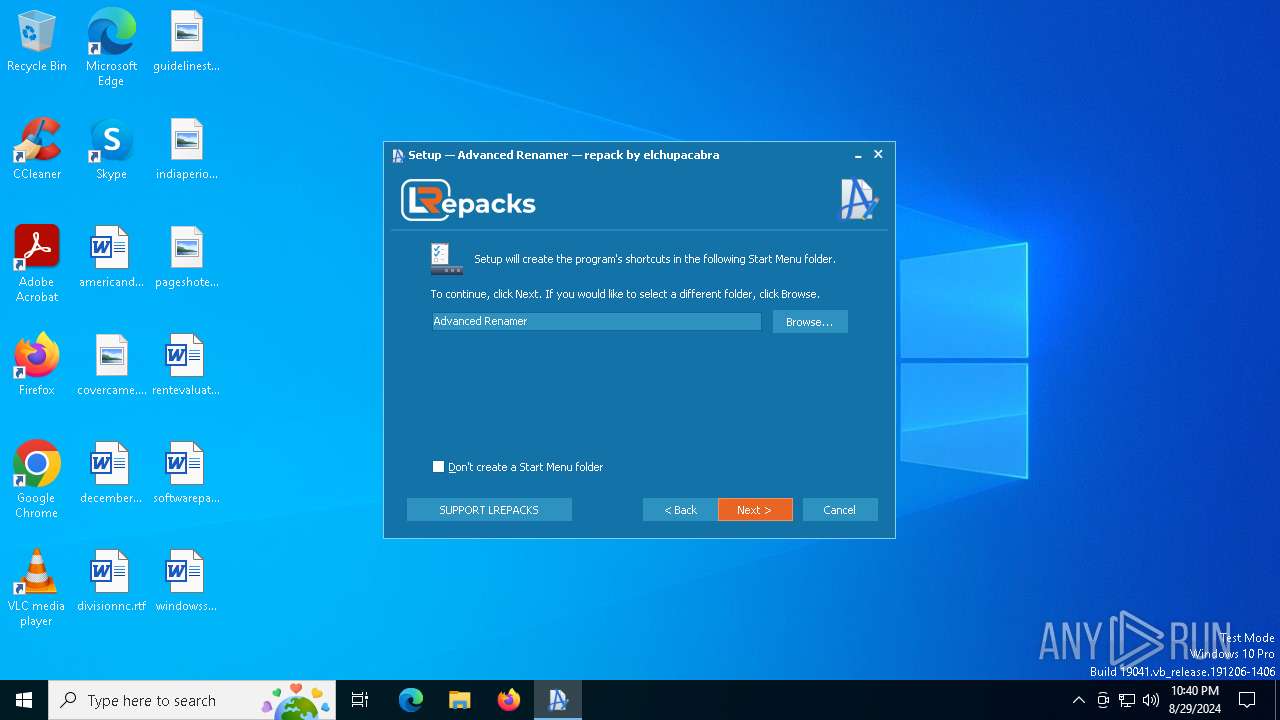The width and height of the screenshot is (1280, 720).
Task: Cancel the Advanced Renamer setup
Action: [x=840, y=510]
